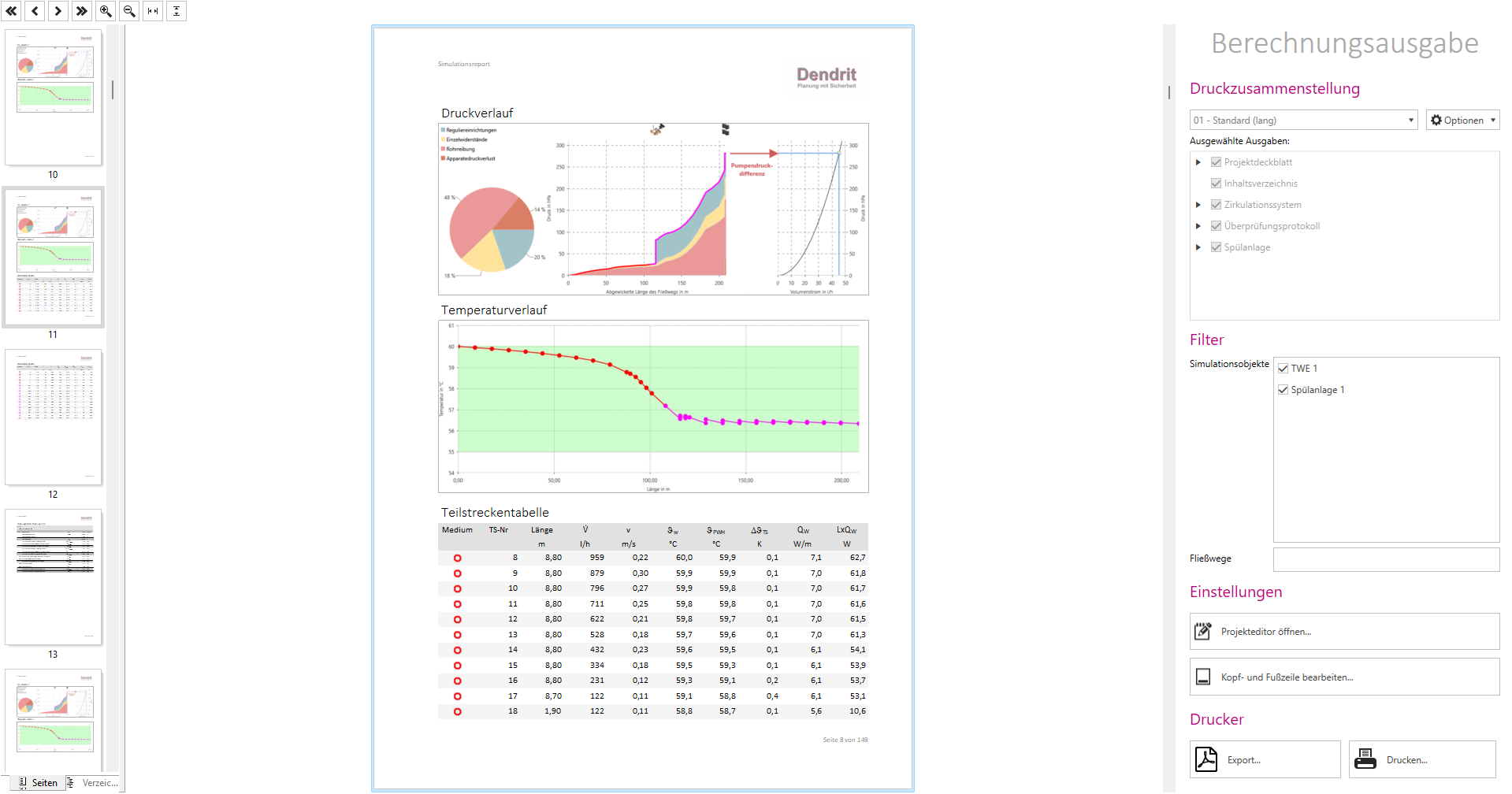1512x794 pixels.
Task: Click the 'Temperaturverlauf' chart heading
Action: [x=494, y=310]
